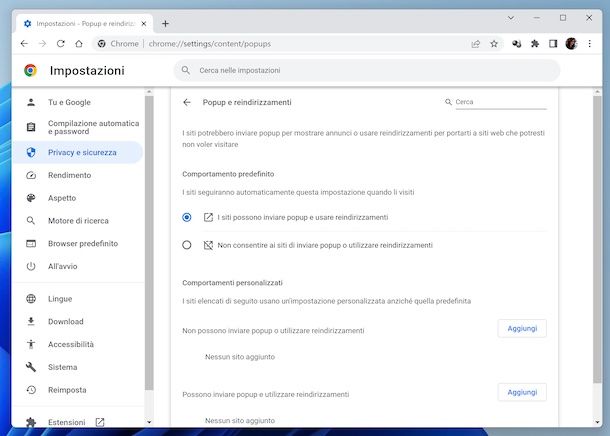Reload the settings page
This screenshot has width=610, height=436.
point(61,44)
